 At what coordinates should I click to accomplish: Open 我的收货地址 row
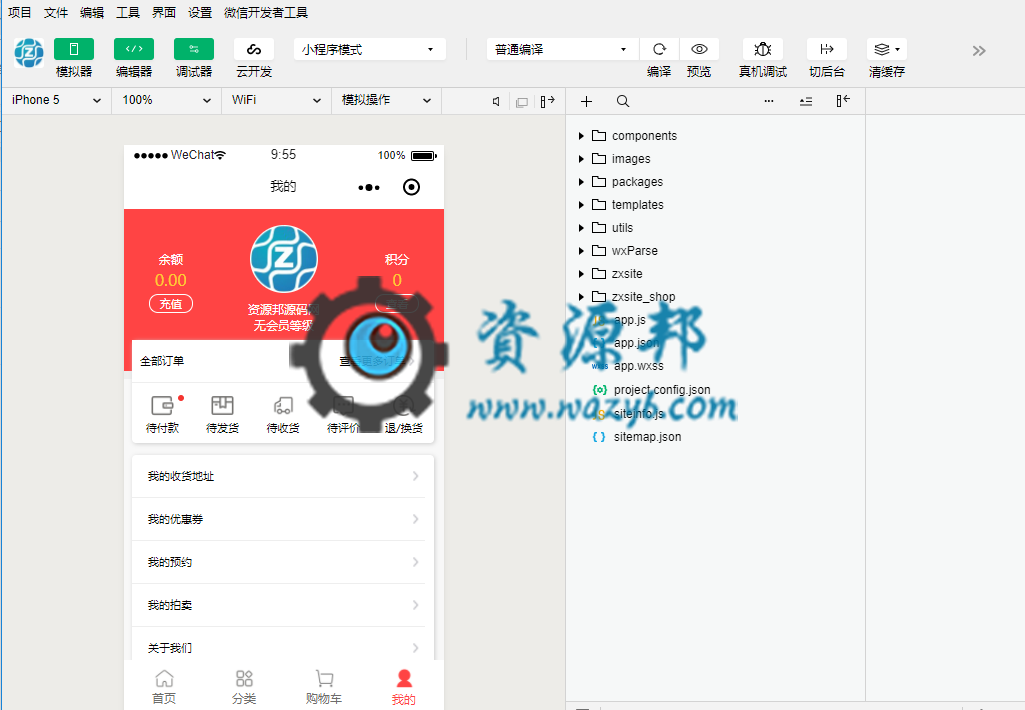coord(283,476)
